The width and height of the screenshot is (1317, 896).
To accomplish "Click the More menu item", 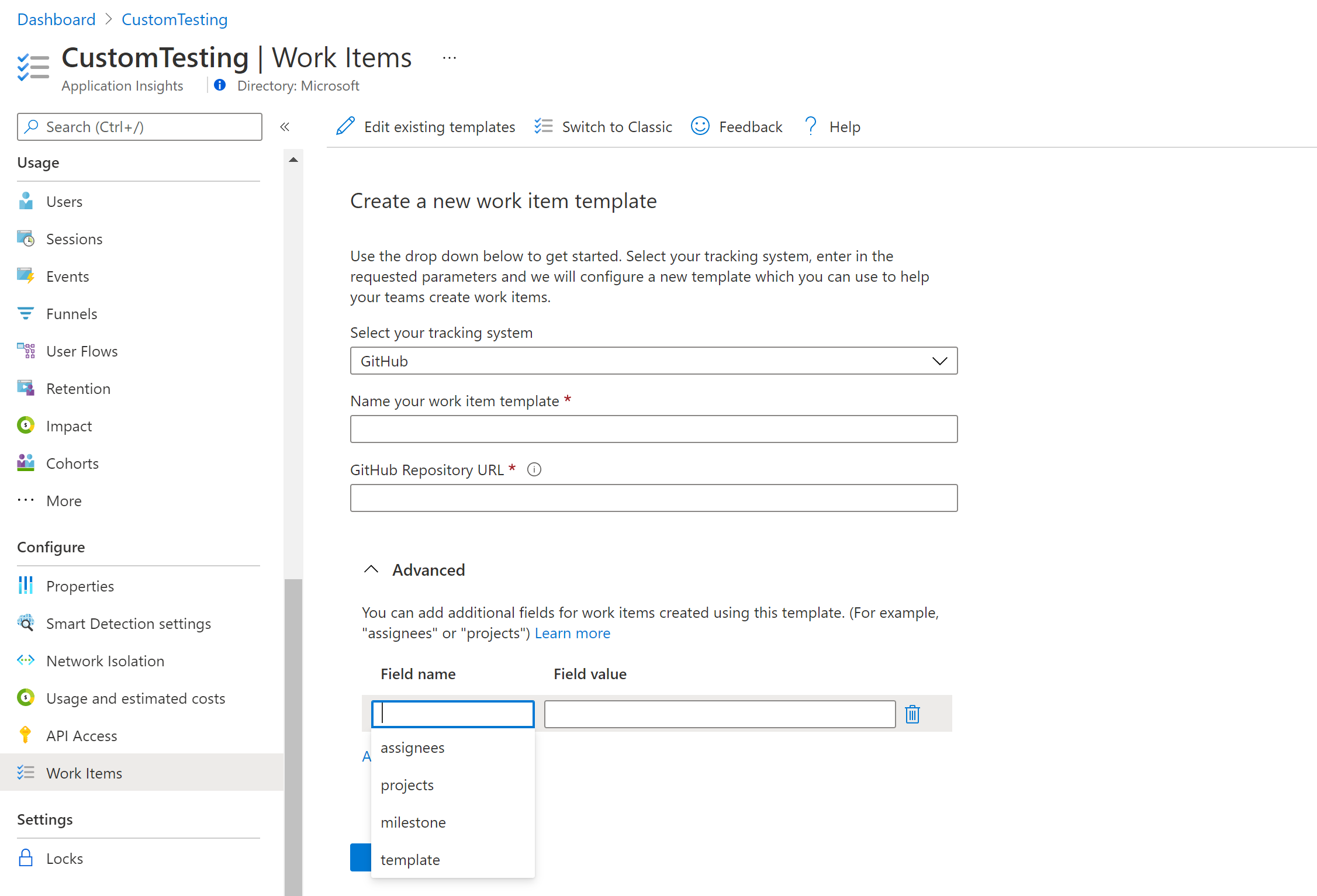I will (63, 500).
